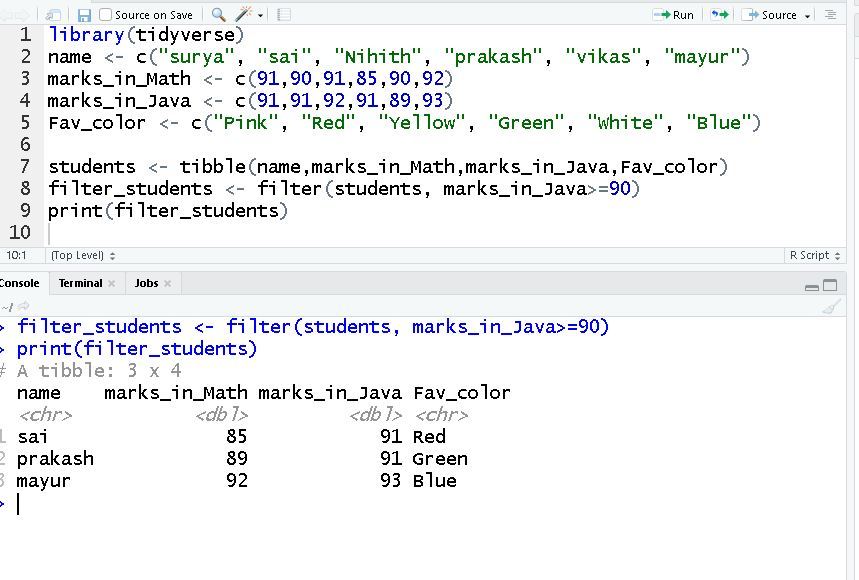Click the 10:1 cursor position indicator
This screenshot has height=580, width=859.
16,255
